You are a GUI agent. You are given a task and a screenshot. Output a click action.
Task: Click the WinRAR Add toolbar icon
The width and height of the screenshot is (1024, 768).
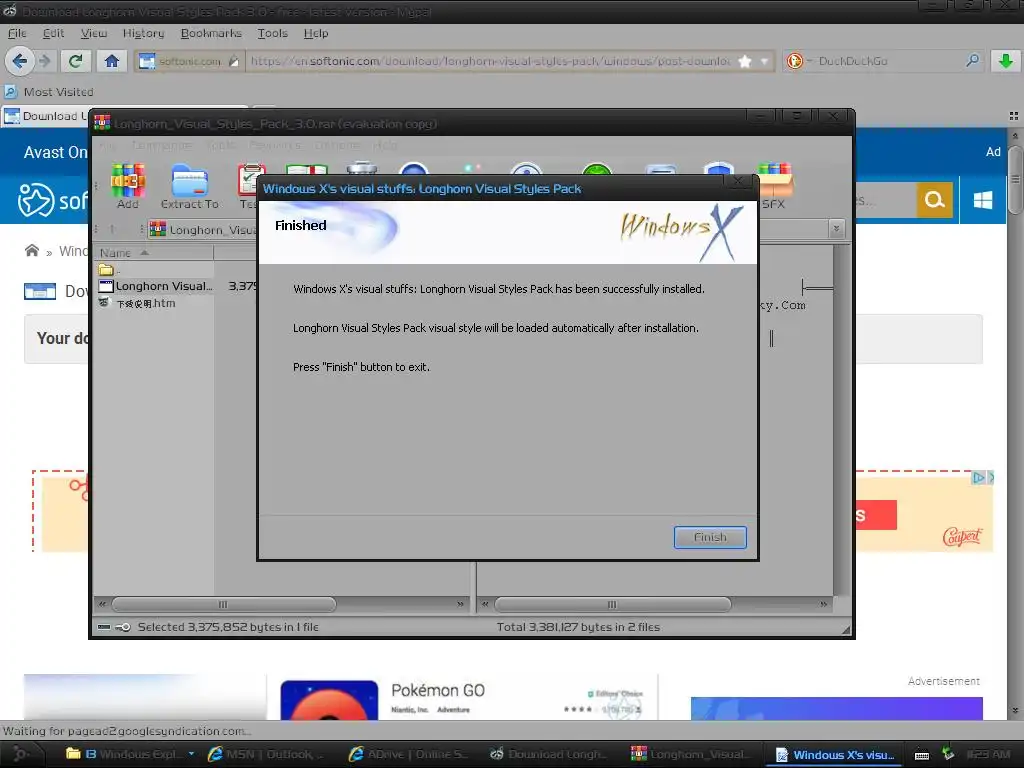pos(128,186)
